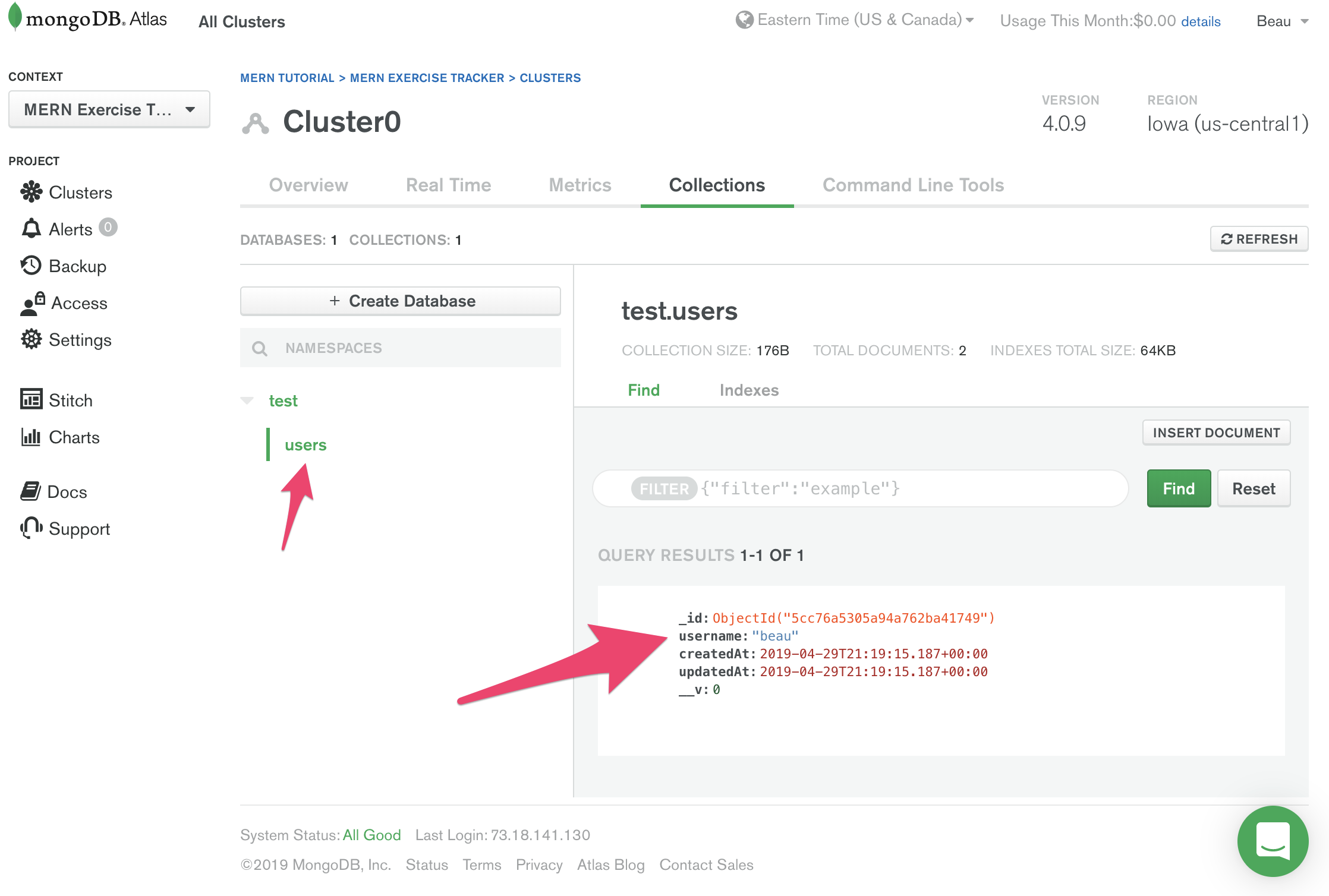The image size is (1329, 896).
Task: Open the Indexes tab
Action: point(748,390)
